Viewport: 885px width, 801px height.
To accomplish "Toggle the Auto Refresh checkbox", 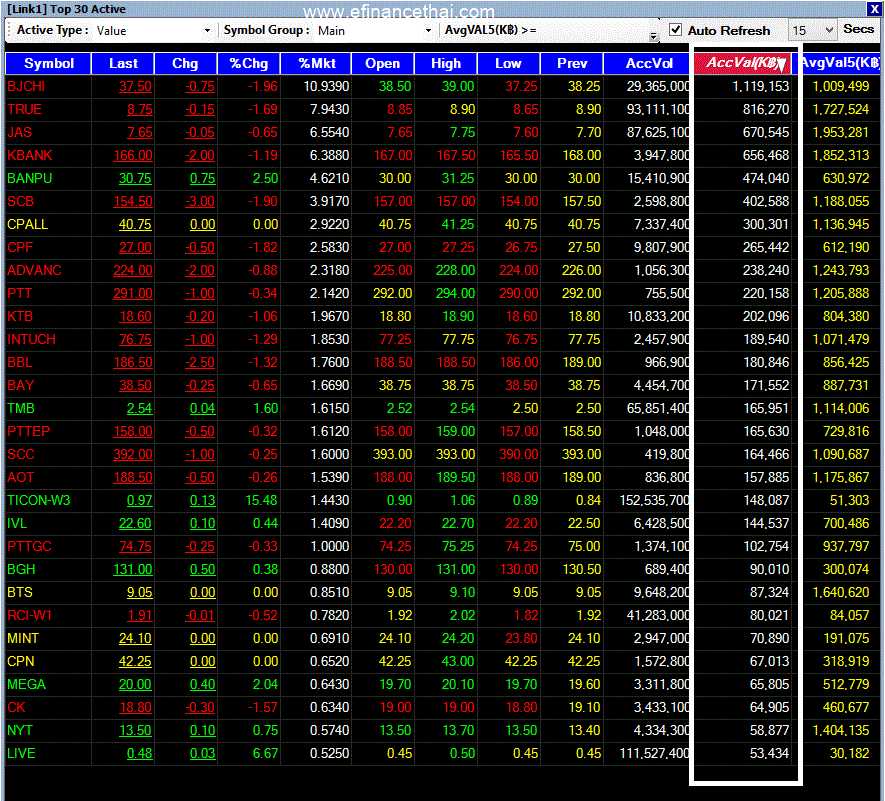I will [x=675, y=30].
